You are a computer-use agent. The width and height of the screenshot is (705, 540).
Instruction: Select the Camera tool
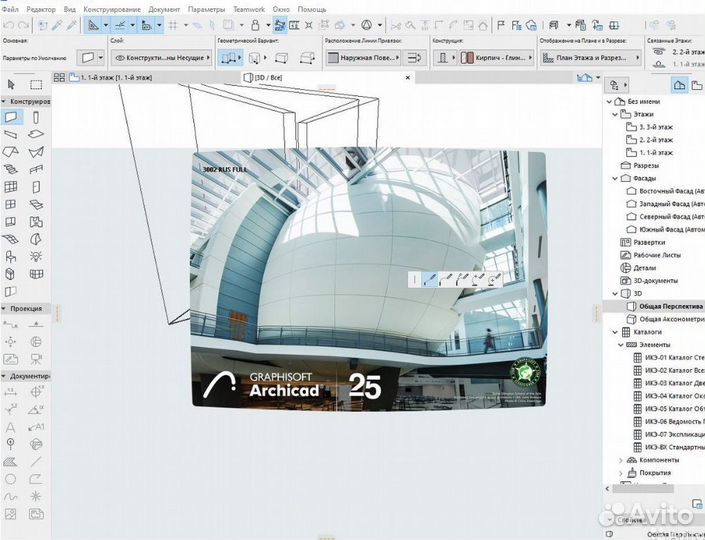click(36, 359)
